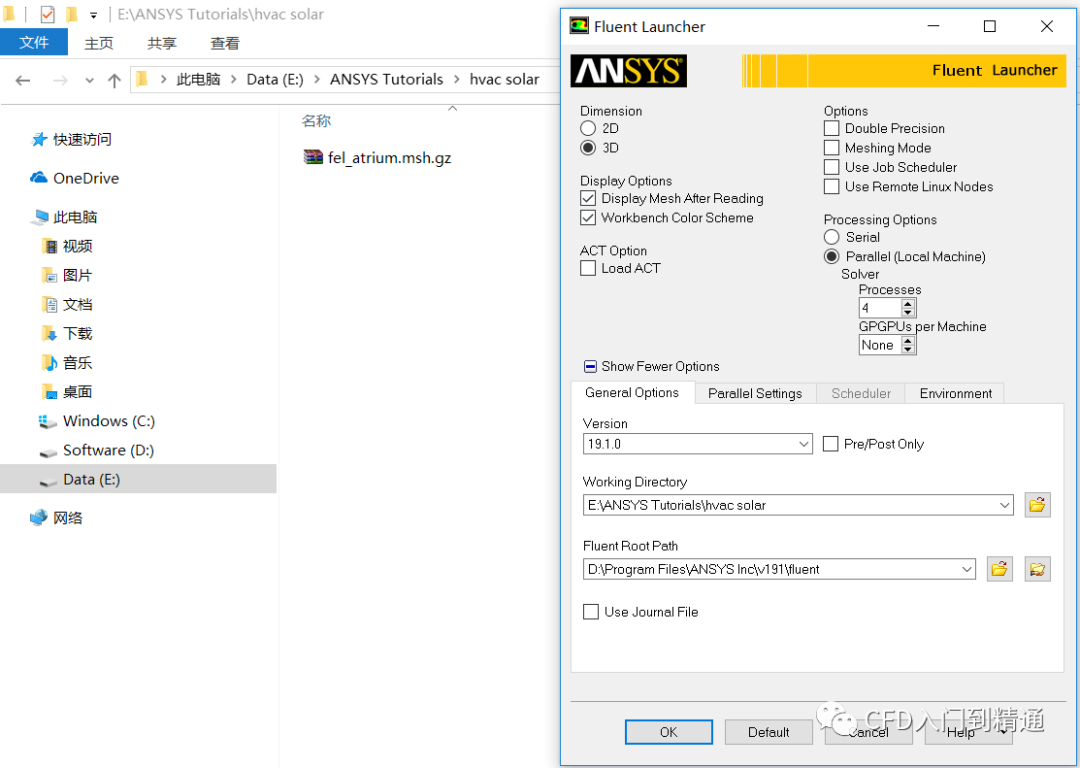The height and width of the screenshot is (768, 1080).
Task: Open the Fluent Root Path dropdown arrow
Action: click(x=966, y=569)
